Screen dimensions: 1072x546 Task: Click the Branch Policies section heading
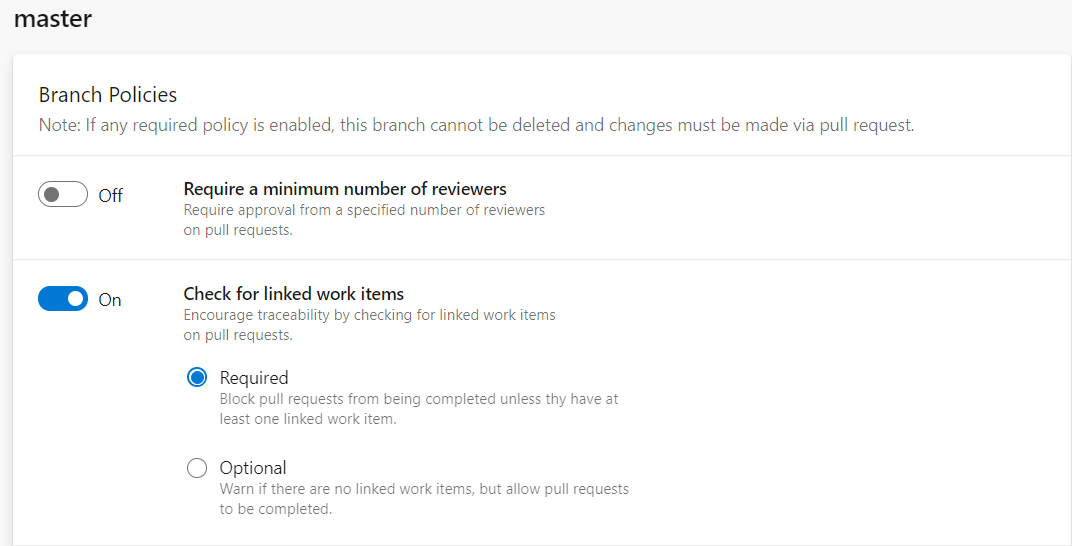[108, 94]
